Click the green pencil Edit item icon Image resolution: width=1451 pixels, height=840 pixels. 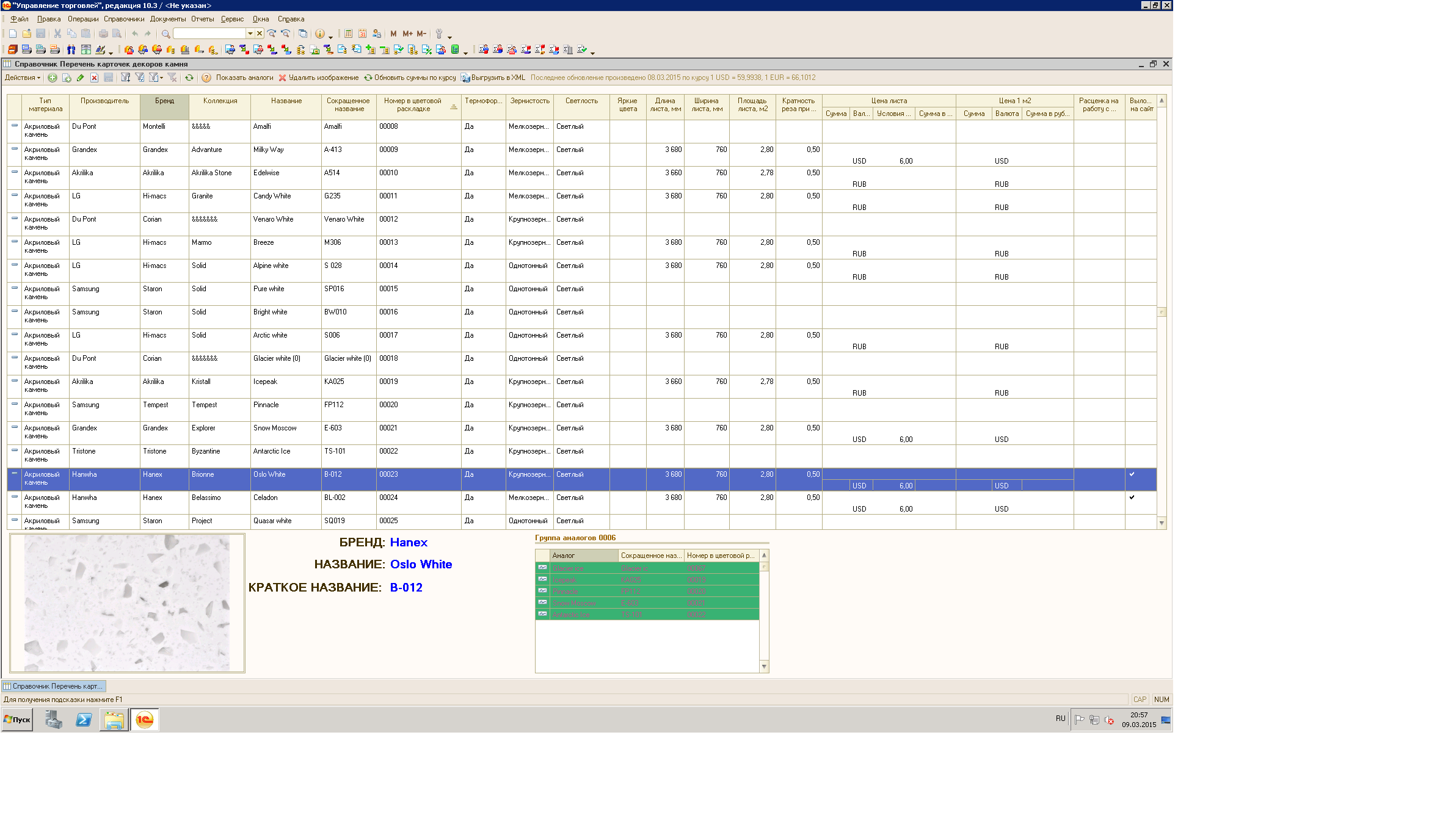tap(80, 78)
